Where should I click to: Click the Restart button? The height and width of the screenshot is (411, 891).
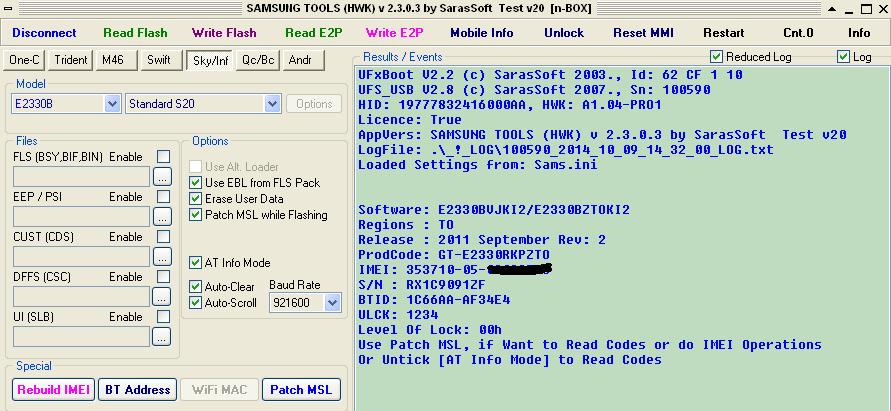[723, 33]
